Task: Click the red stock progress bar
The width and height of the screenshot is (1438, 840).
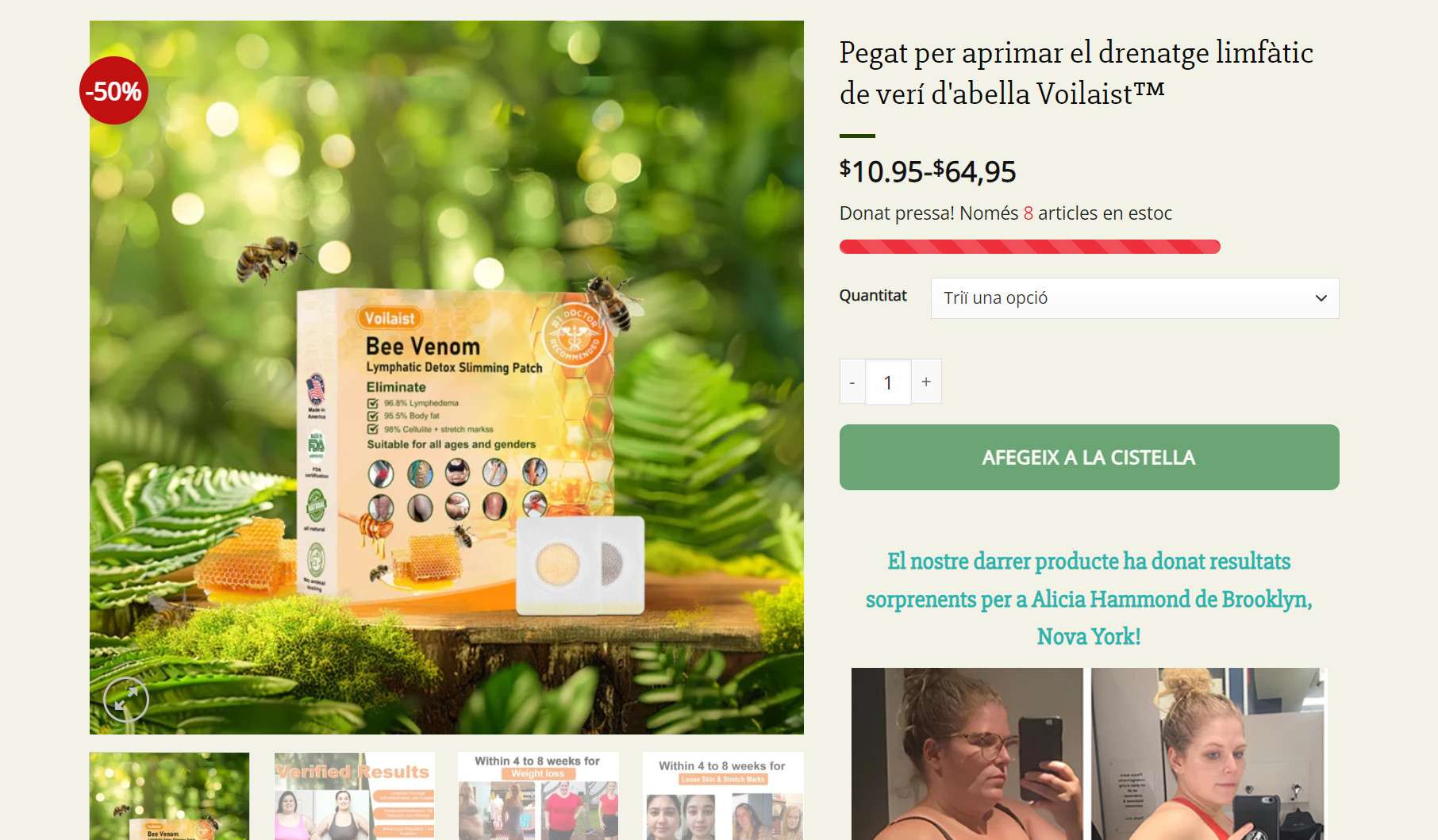Action: [1029, 247]
